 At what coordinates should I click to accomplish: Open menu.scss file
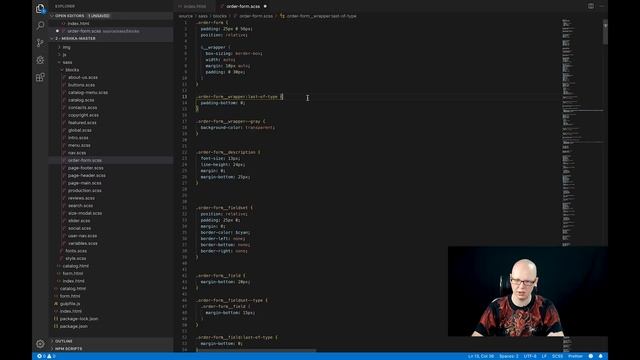click(x=79, y=145)
